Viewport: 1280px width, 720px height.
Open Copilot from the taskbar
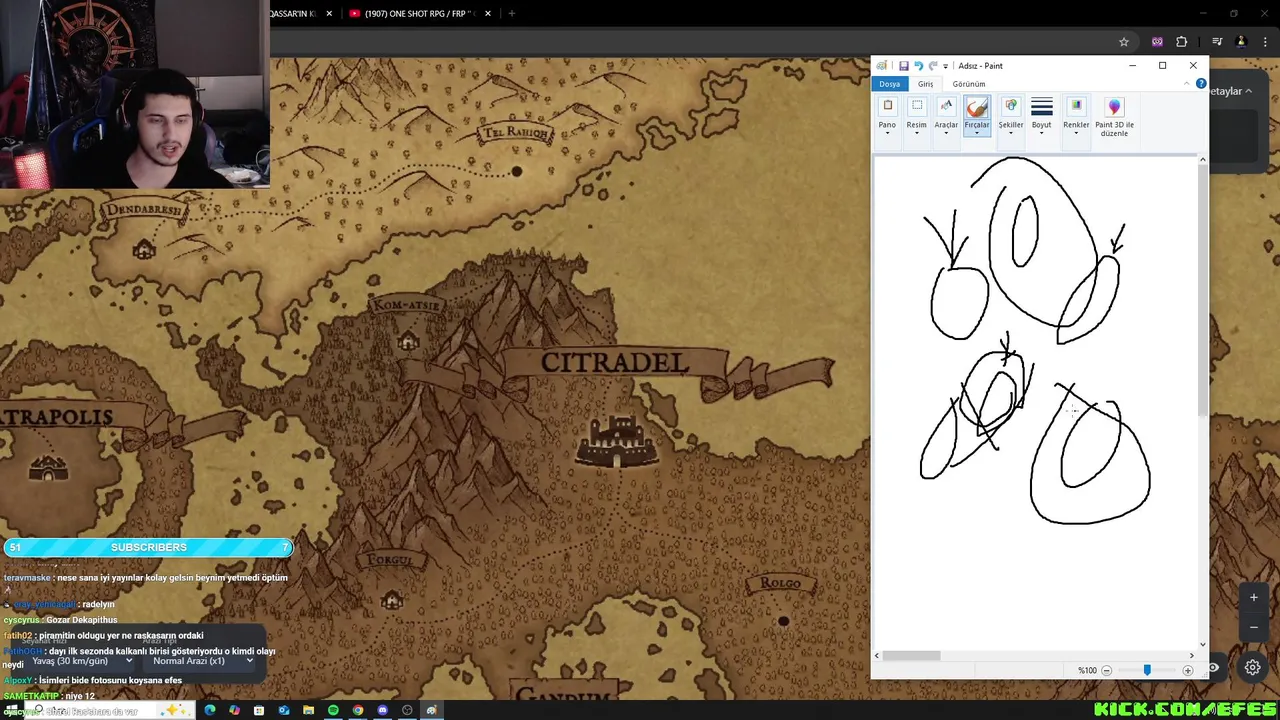tap(234, 710)
